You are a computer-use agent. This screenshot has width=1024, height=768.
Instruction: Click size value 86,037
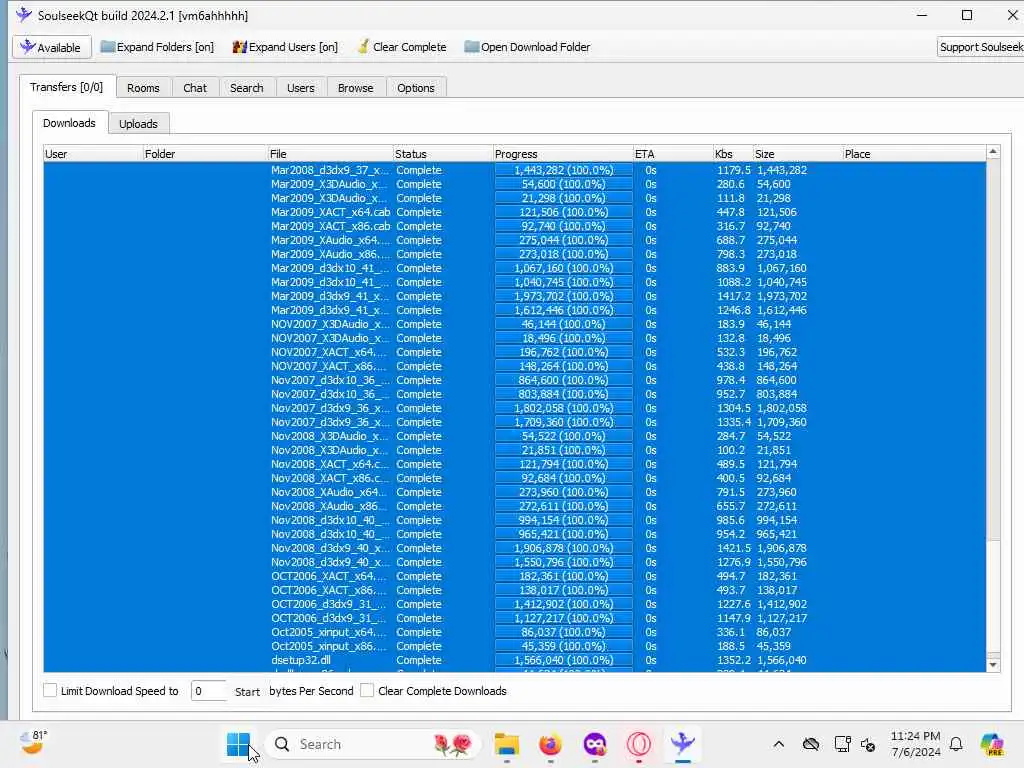(774, 632)
